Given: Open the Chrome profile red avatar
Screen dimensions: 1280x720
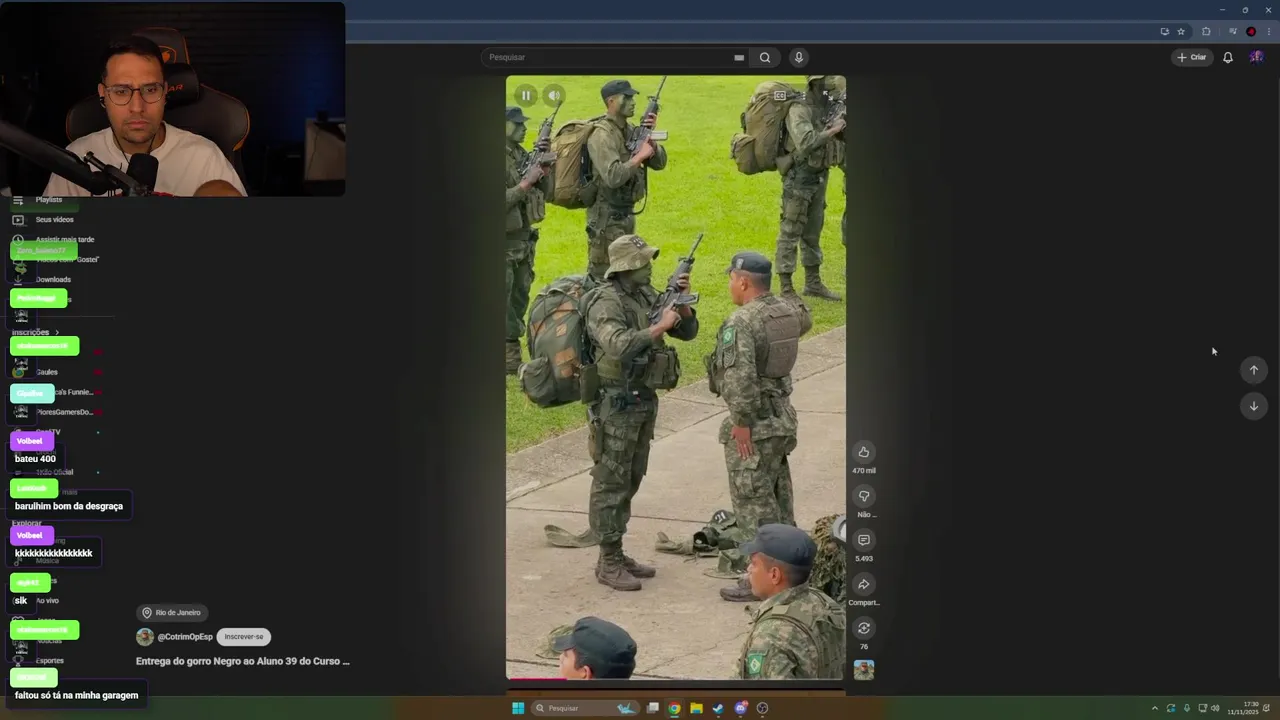Looking at the screenshot, I should pyautogui.click(x=1251, y=31).
